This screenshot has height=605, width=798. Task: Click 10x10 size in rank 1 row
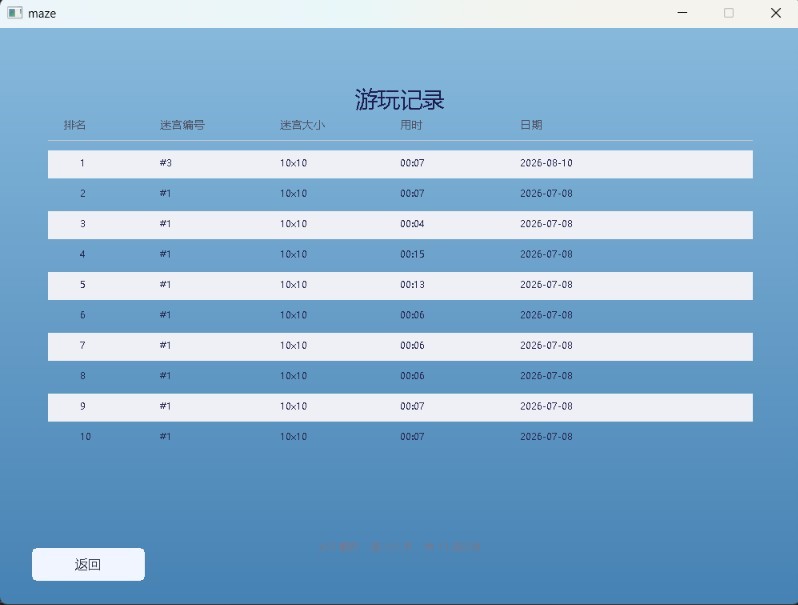point(293,163)
